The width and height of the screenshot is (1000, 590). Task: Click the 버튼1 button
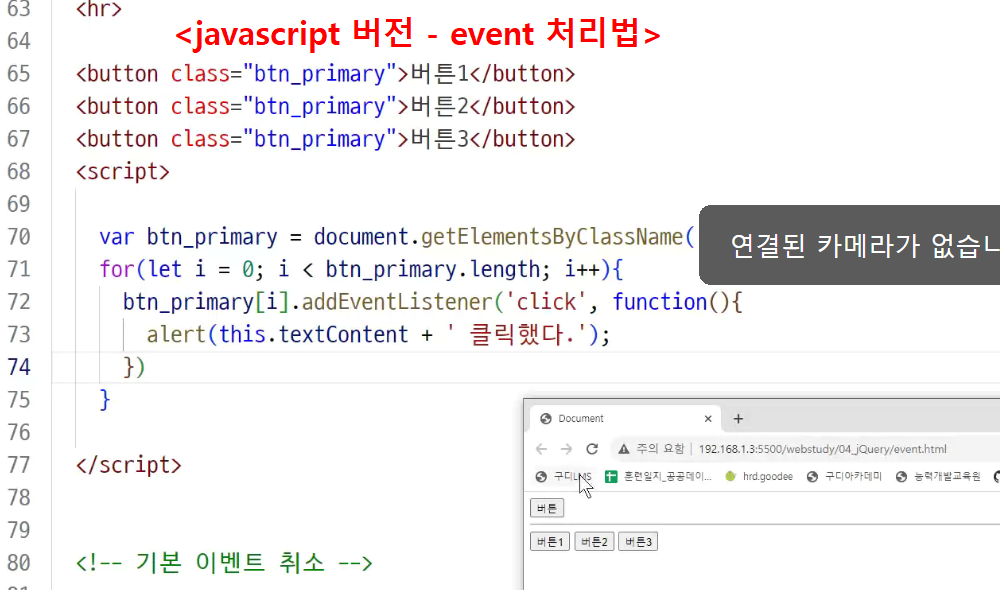point(550,542)
